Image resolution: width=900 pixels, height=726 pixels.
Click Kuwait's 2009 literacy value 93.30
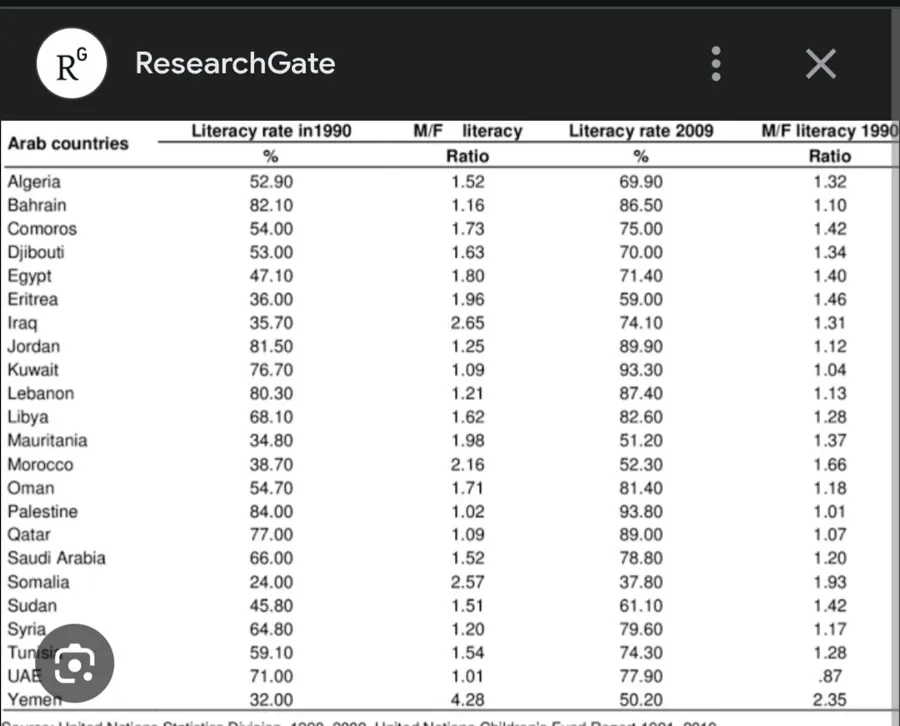click(641, 370)
